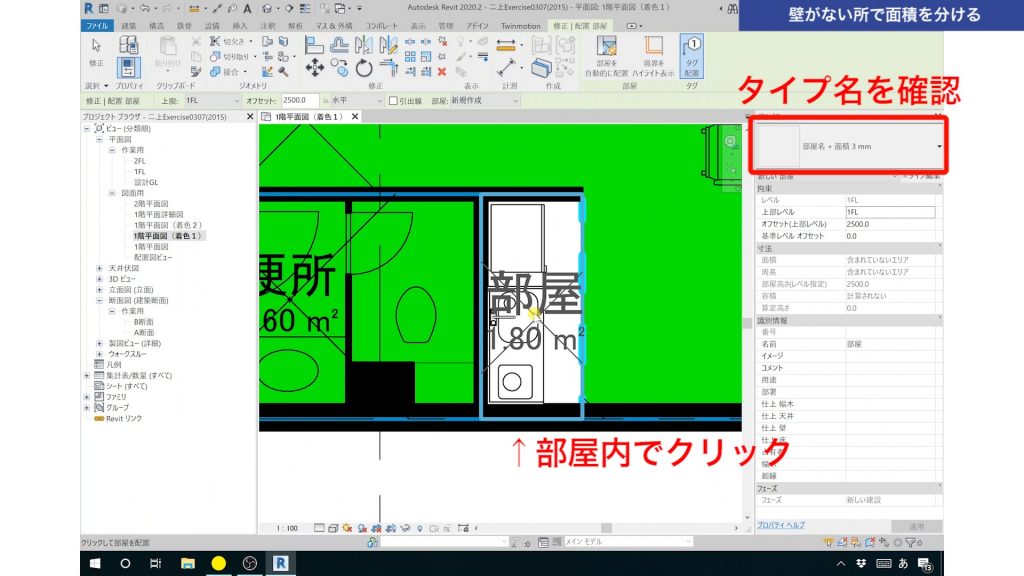1024x576 pixels.
Task: Open the sun path icon in view control bar
Action: [347, 528]
